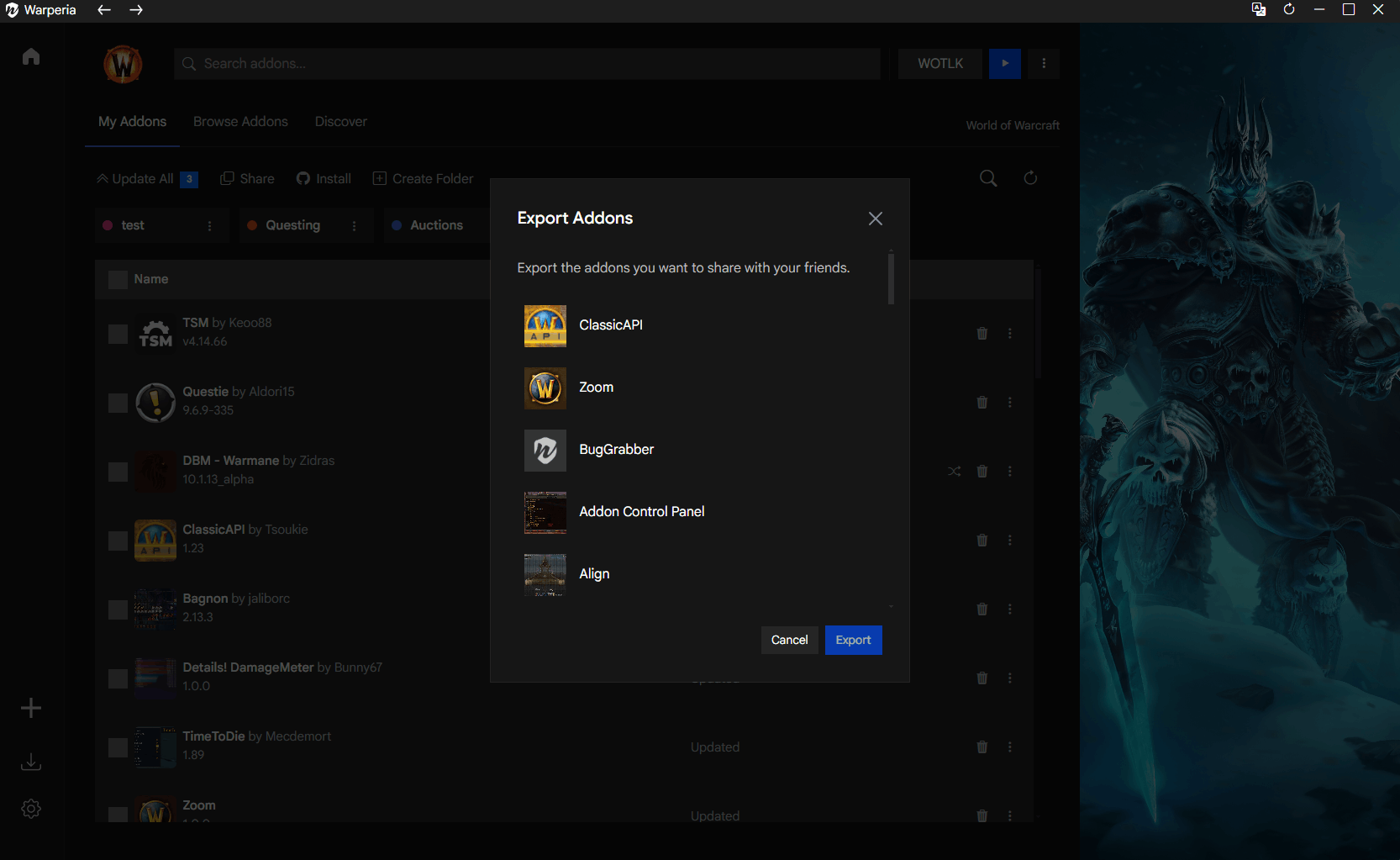The height and width of the screenshot is (860, 1400).
Task: Delete TSM with trash icon
Action: click(982, 334)
